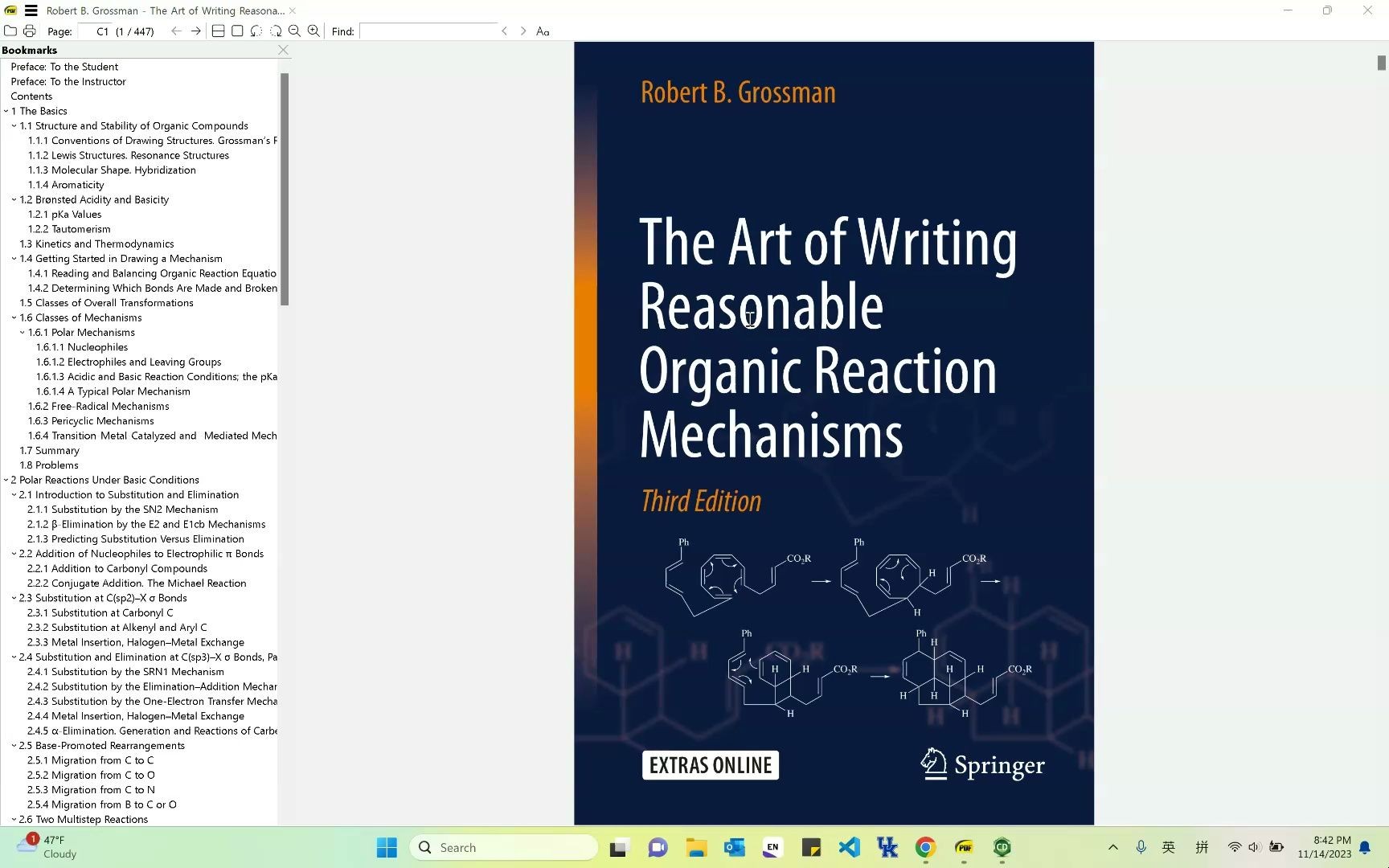Click the document vertical scrollbar thumb
Image resolution: width=1389 pixels, height=868 pixels.
click(1381, 63)
